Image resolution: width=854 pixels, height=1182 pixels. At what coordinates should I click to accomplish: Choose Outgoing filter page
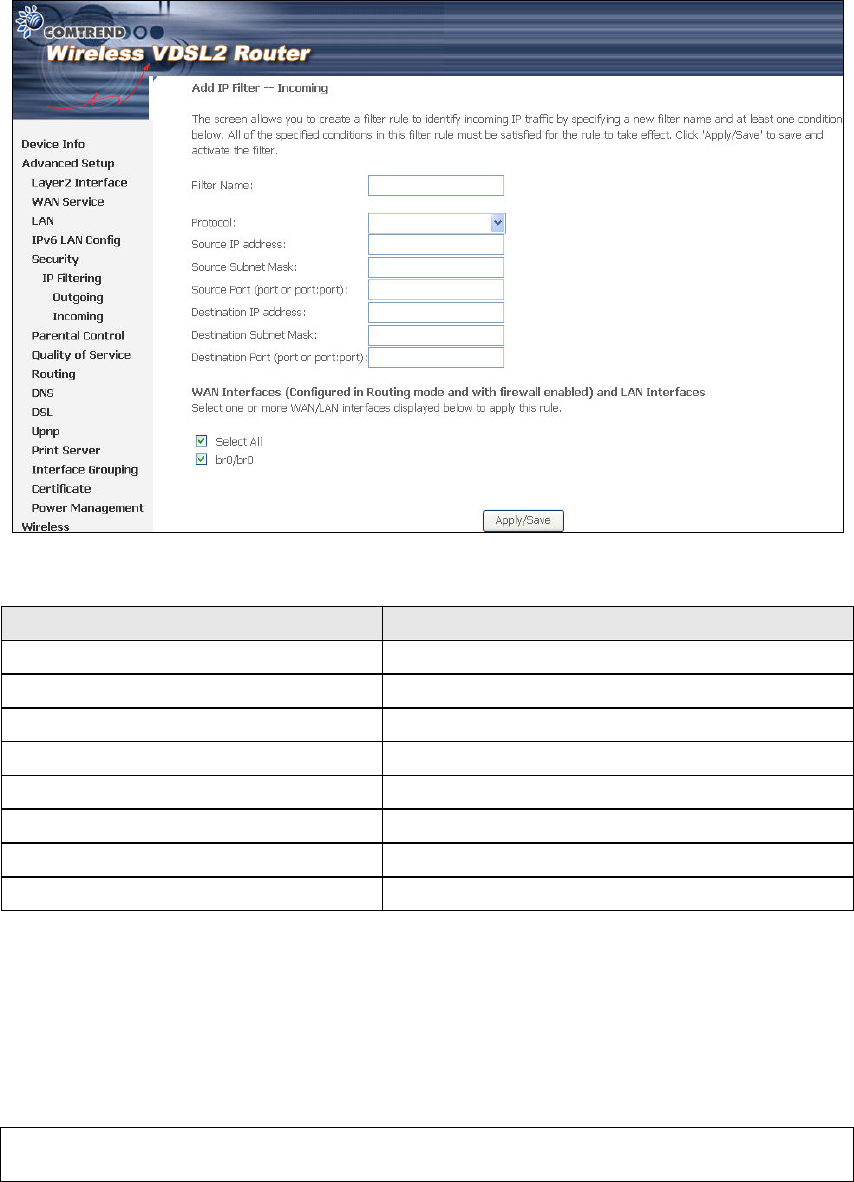pos(78,297)
